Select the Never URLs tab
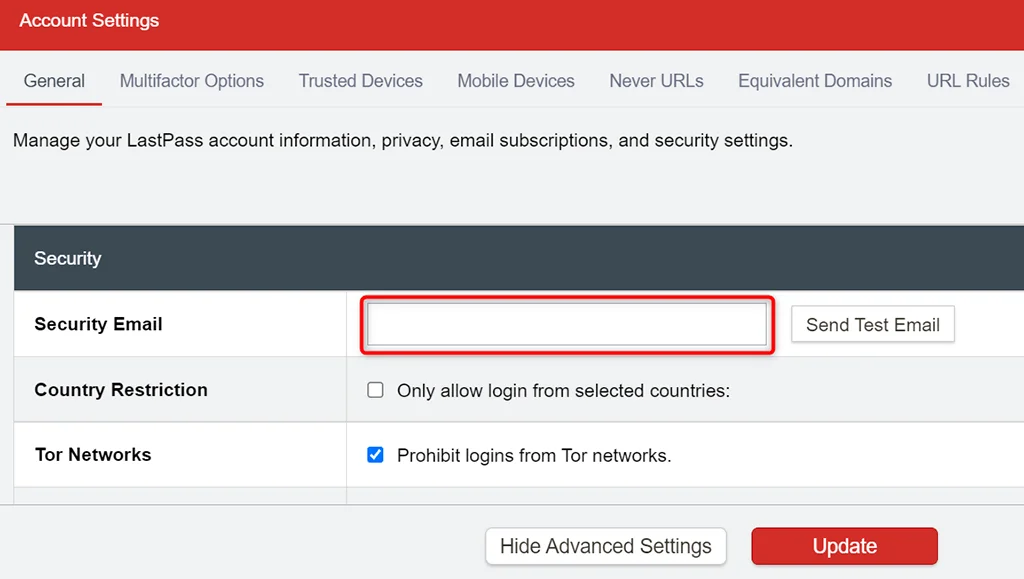1024x579 pixels. (x=656, y=81)
